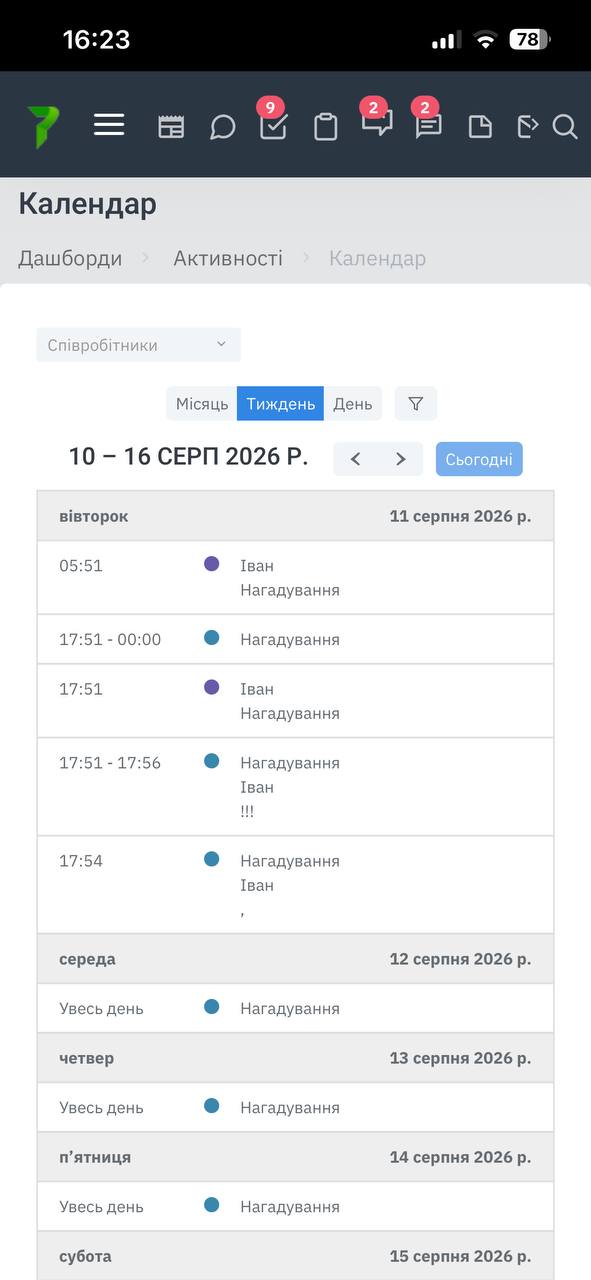The width and height of the screenshot is (591, 1280).
Task: Open the clipboard icon in header
Action: coord(325,127)
